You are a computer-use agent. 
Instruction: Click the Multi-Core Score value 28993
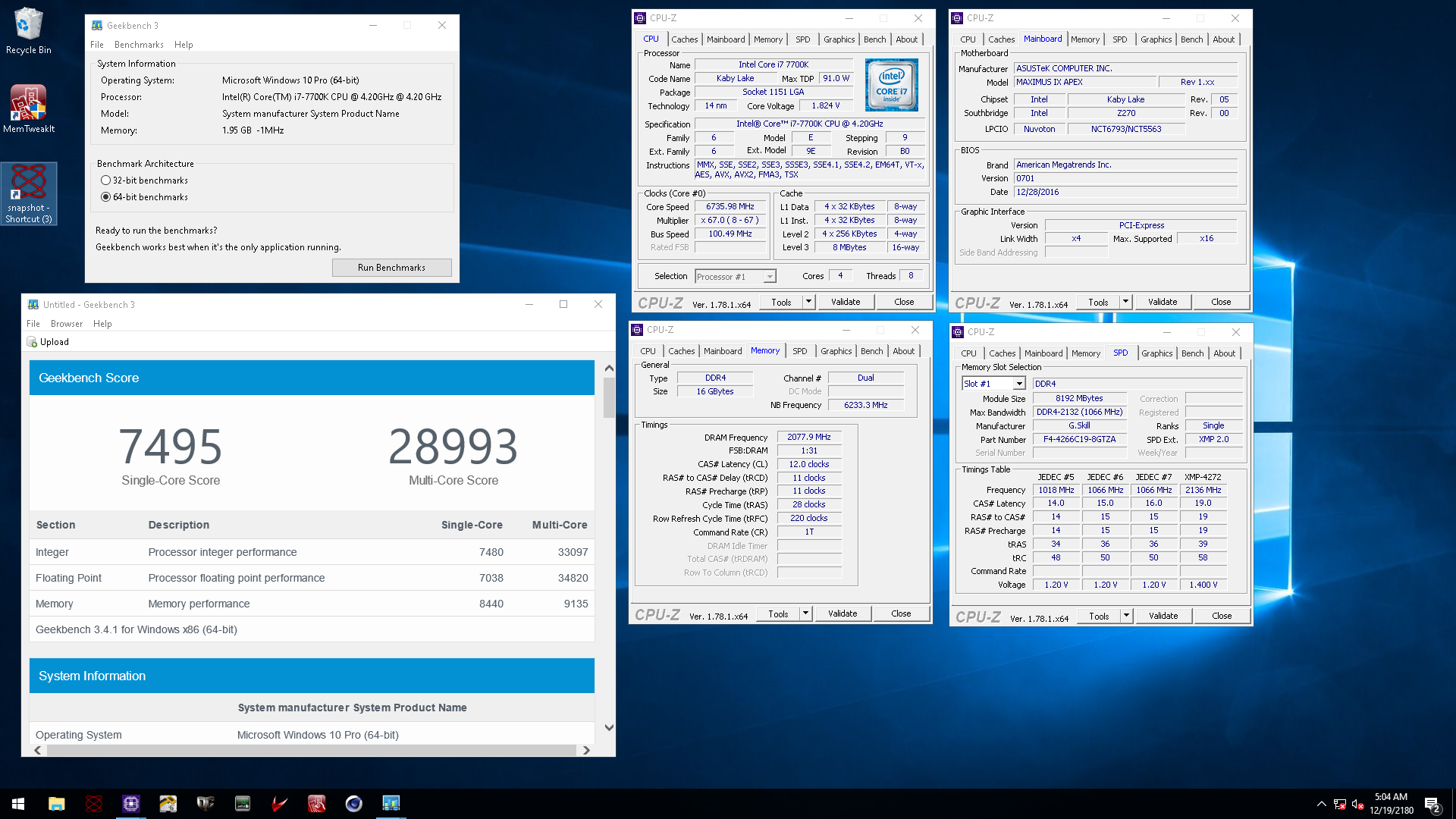tap(453, 446)
